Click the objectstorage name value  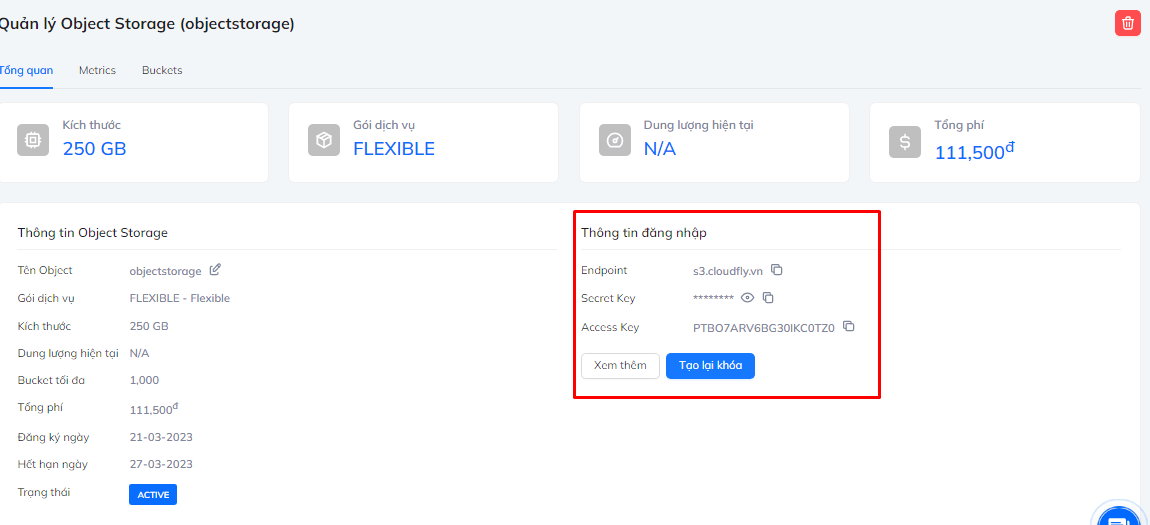click(165, 271)
